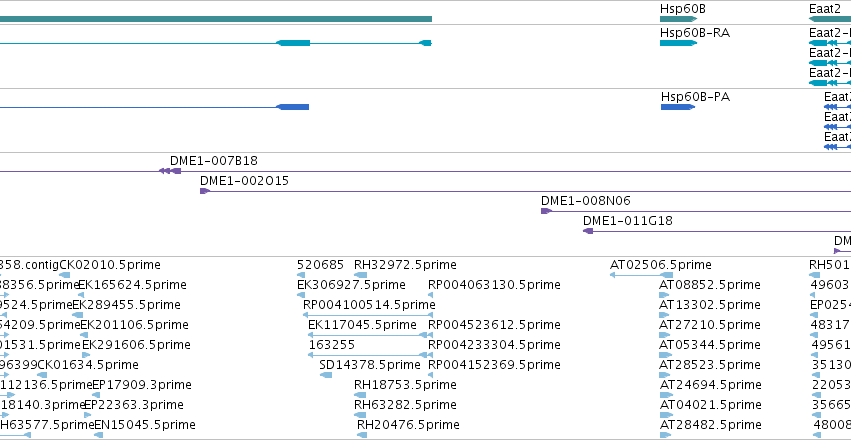
Task: Click the DME1-008N06 start arrow marker
Action: point(545,211)
